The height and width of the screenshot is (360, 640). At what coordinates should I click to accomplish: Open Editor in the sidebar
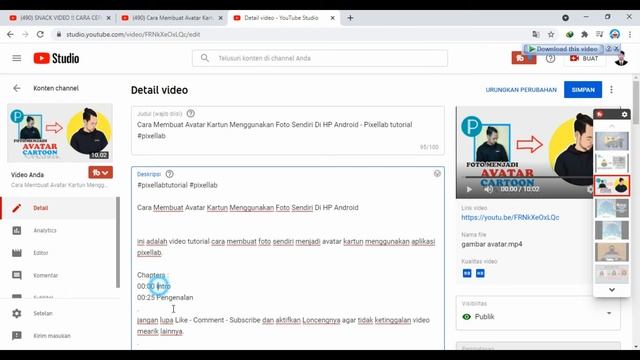tap(58, 253)
